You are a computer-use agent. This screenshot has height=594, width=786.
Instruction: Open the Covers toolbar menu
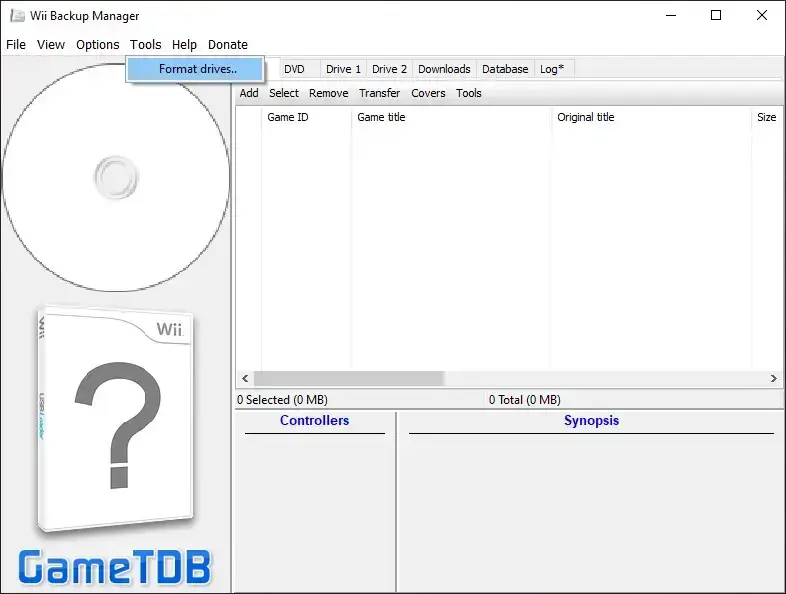coord(428,93)
